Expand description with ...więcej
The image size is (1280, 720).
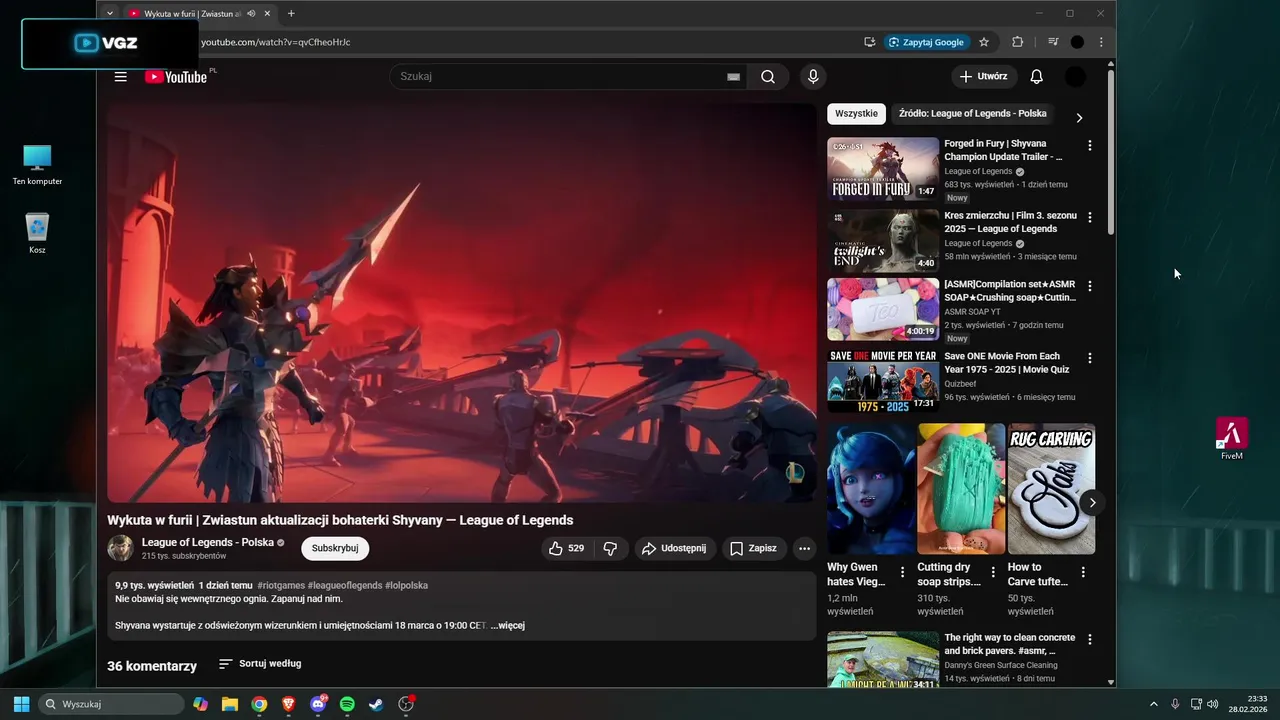(507, 626)
